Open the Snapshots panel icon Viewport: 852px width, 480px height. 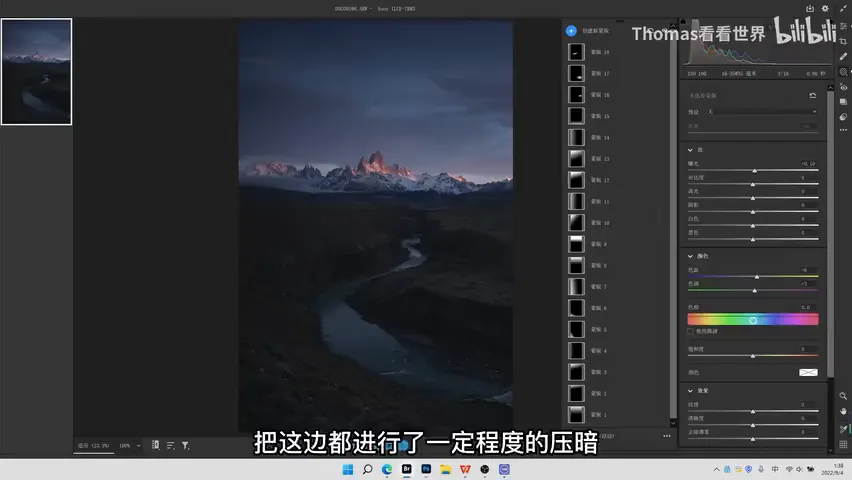click(x=843, y=102)
